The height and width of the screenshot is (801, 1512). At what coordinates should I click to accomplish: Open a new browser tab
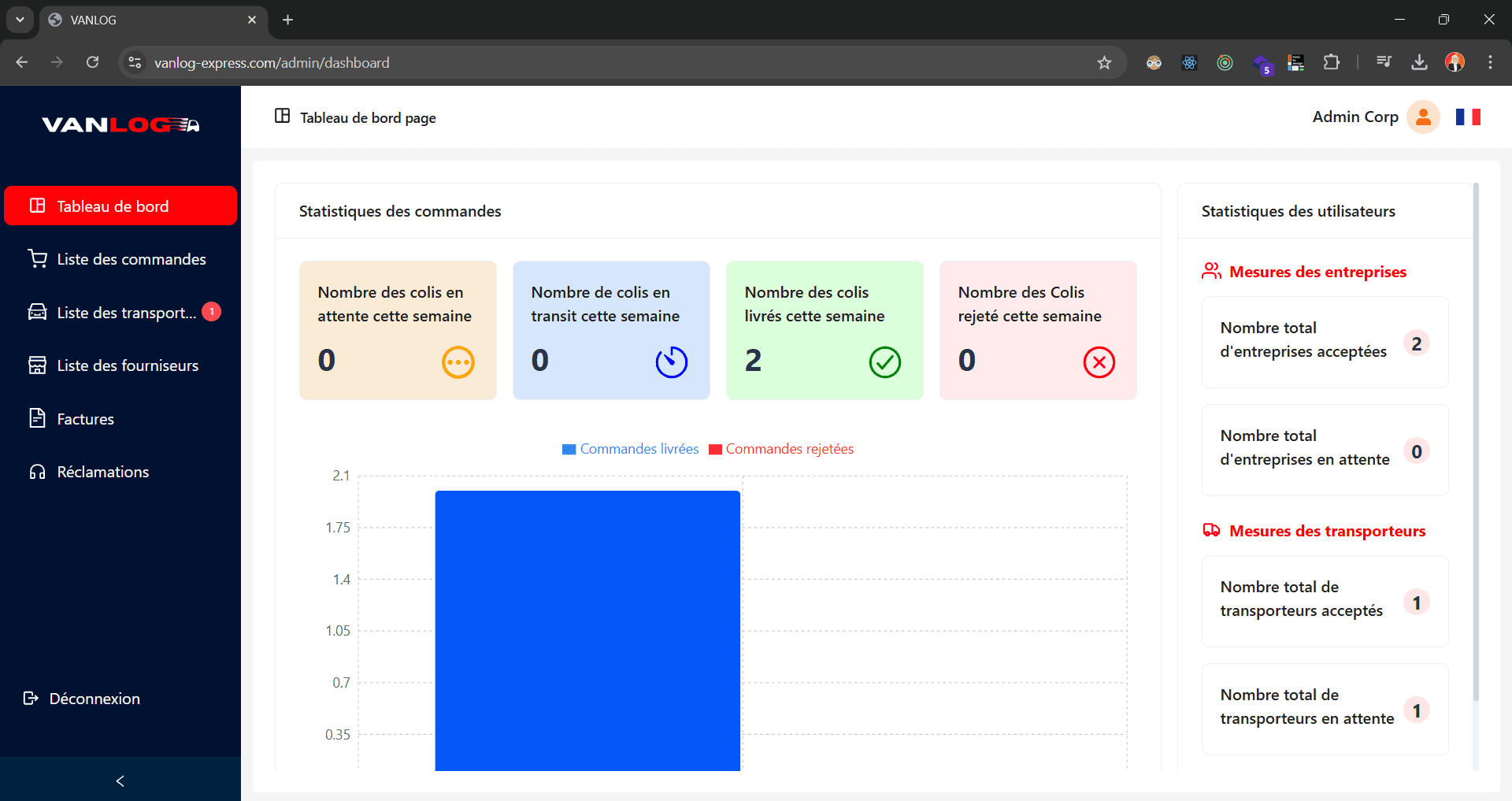point(288,20)
